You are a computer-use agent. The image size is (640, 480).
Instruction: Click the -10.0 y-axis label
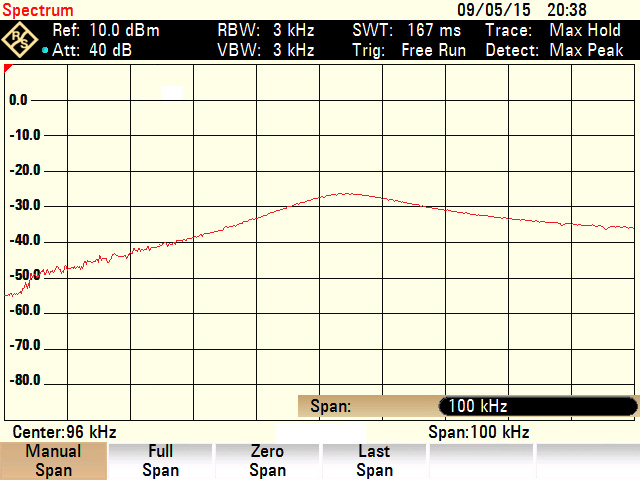tap(25, 135)
